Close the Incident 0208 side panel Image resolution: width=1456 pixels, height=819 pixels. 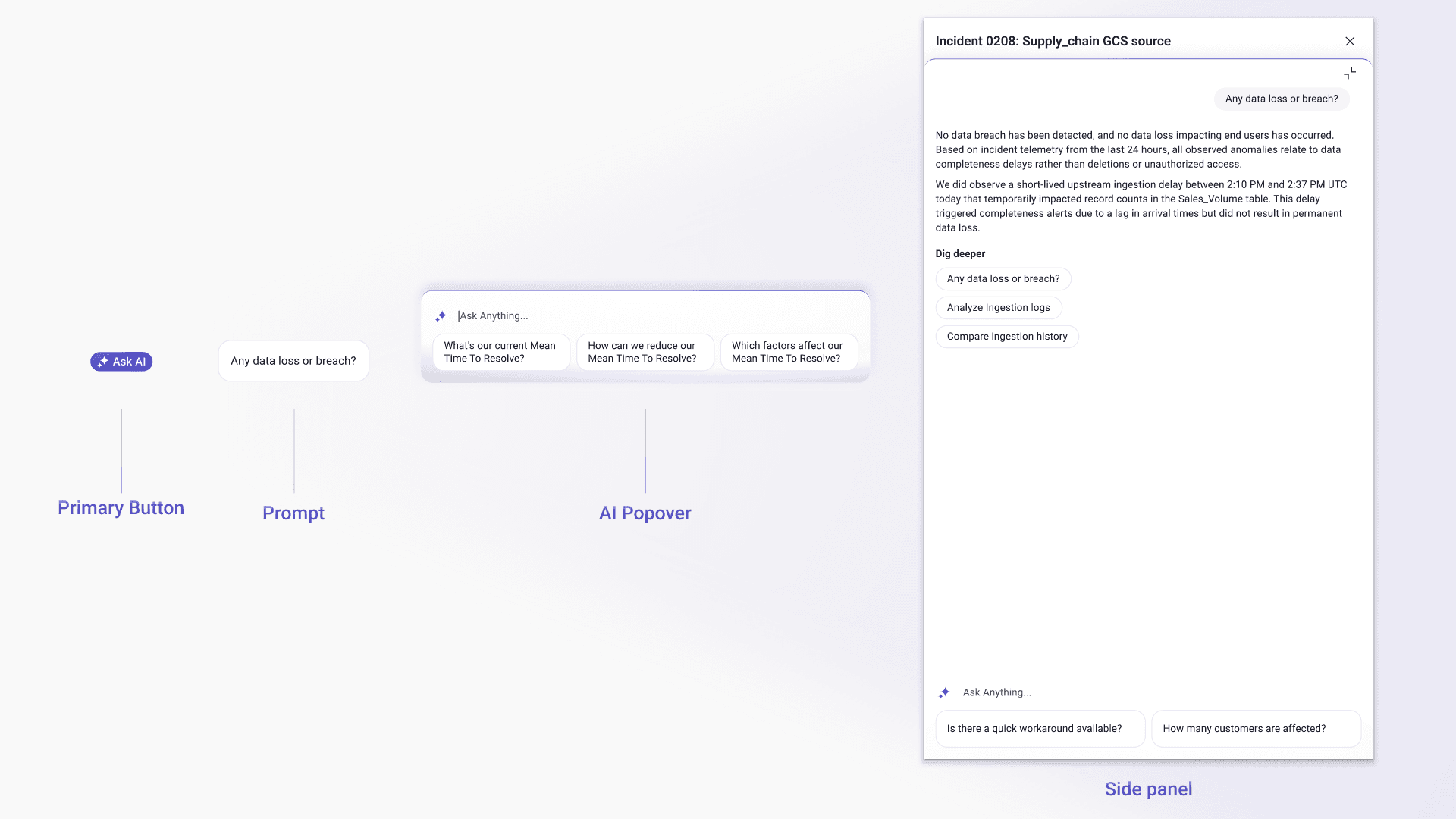(x=1350, y=42)
